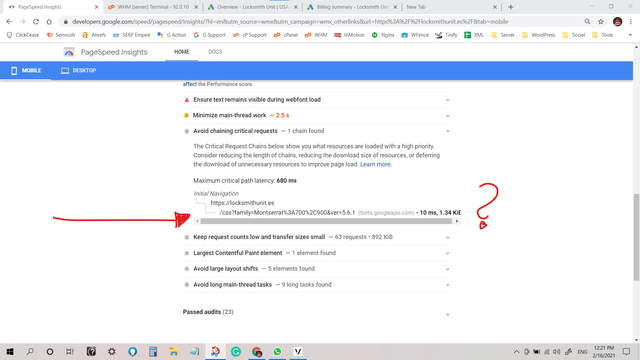This screenshot has width=640, height=360.
Task: Click right arrow of horizontal chain scrollbar
Action: 457,221
